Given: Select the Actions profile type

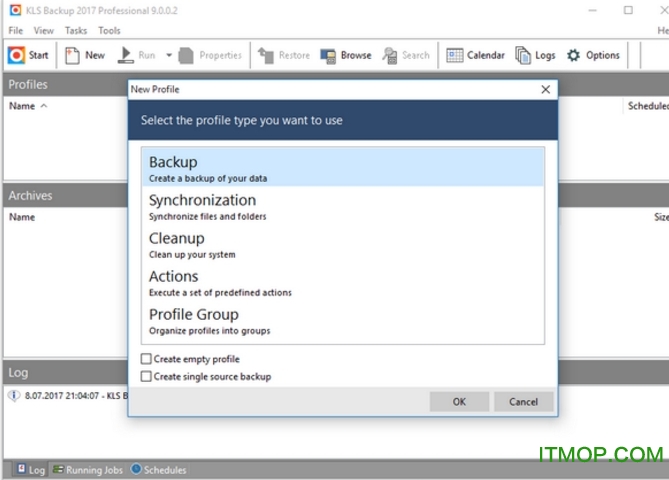Looking at the screenshot, I should coord(343,281).
